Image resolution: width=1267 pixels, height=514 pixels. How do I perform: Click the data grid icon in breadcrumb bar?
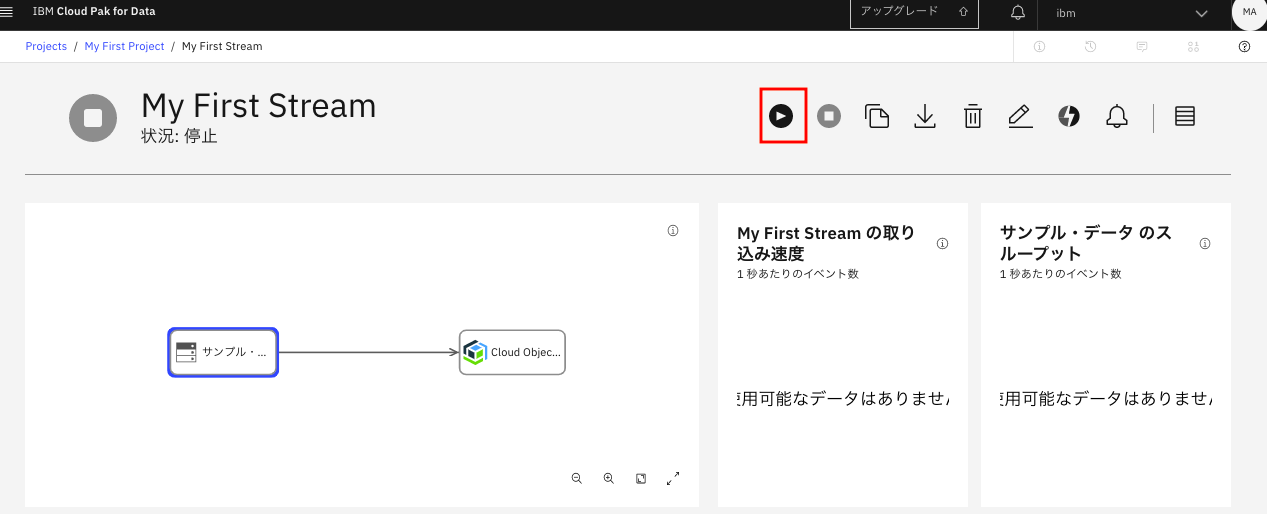tap(1193, 46)
